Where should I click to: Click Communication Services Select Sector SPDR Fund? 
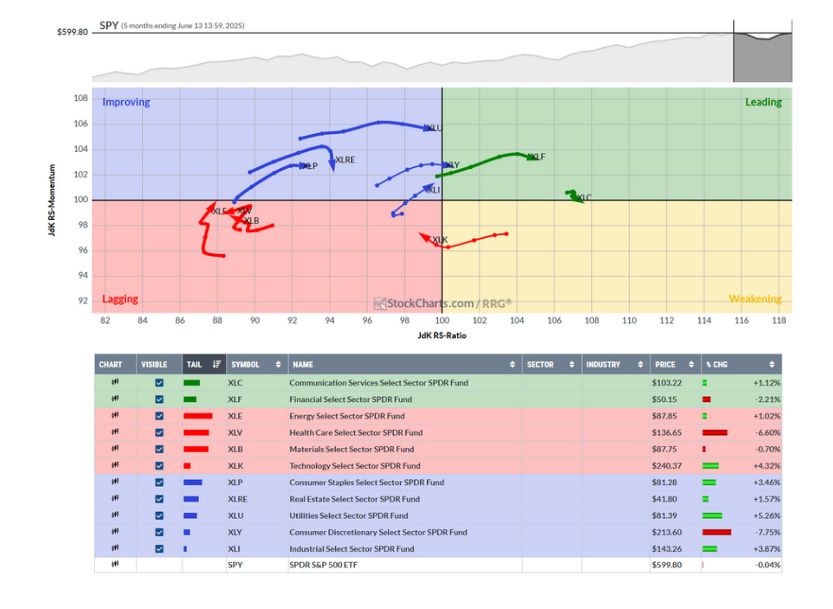click(379, 383)
